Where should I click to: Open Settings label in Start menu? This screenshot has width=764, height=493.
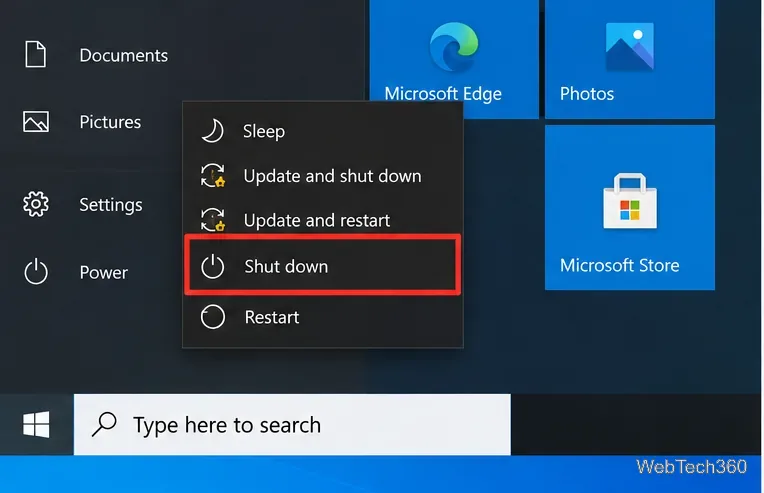click(x=111, y=205)
